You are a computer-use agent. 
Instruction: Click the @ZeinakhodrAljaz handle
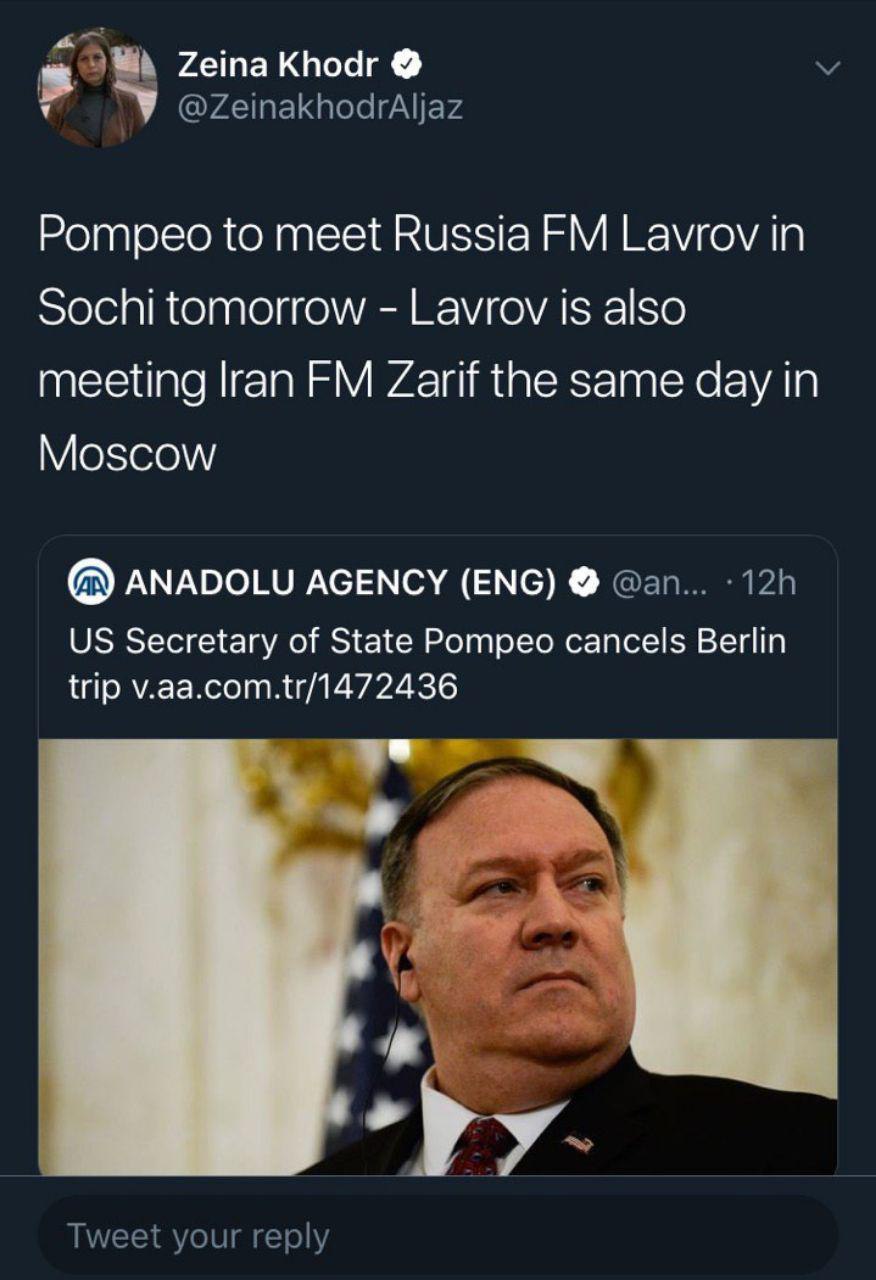[320, 108]
